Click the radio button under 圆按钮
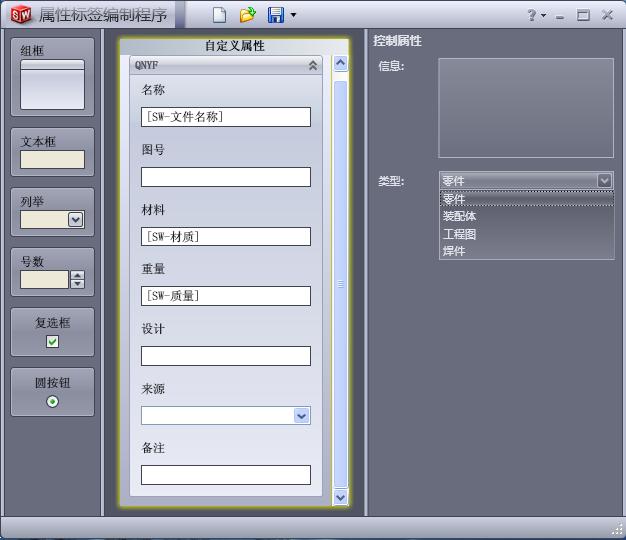 click(52, 402)
